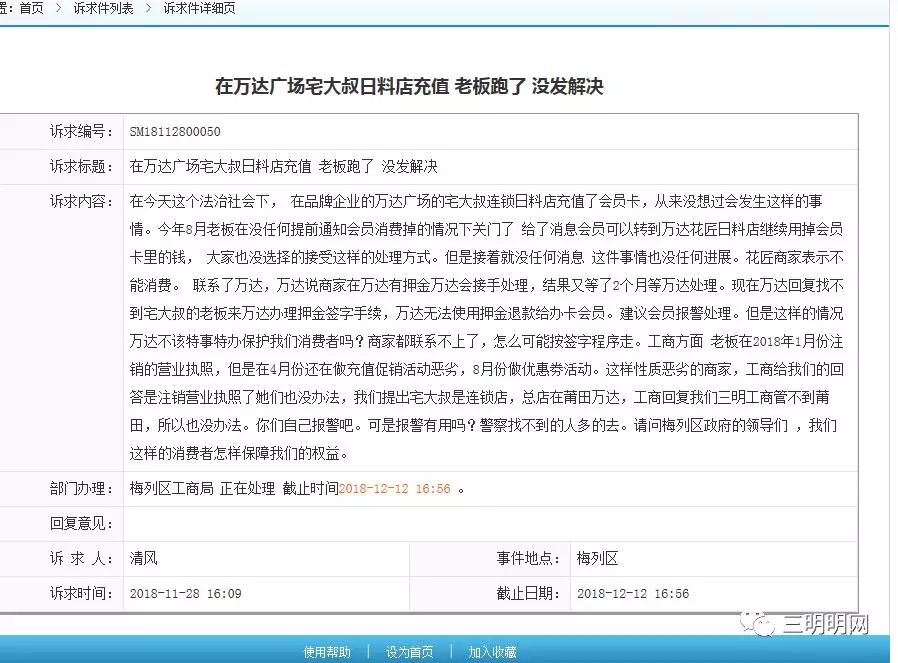Click the 回复意见 label
Image resolution: width=898 pixels, height=663 pixels.
[81, 523]
